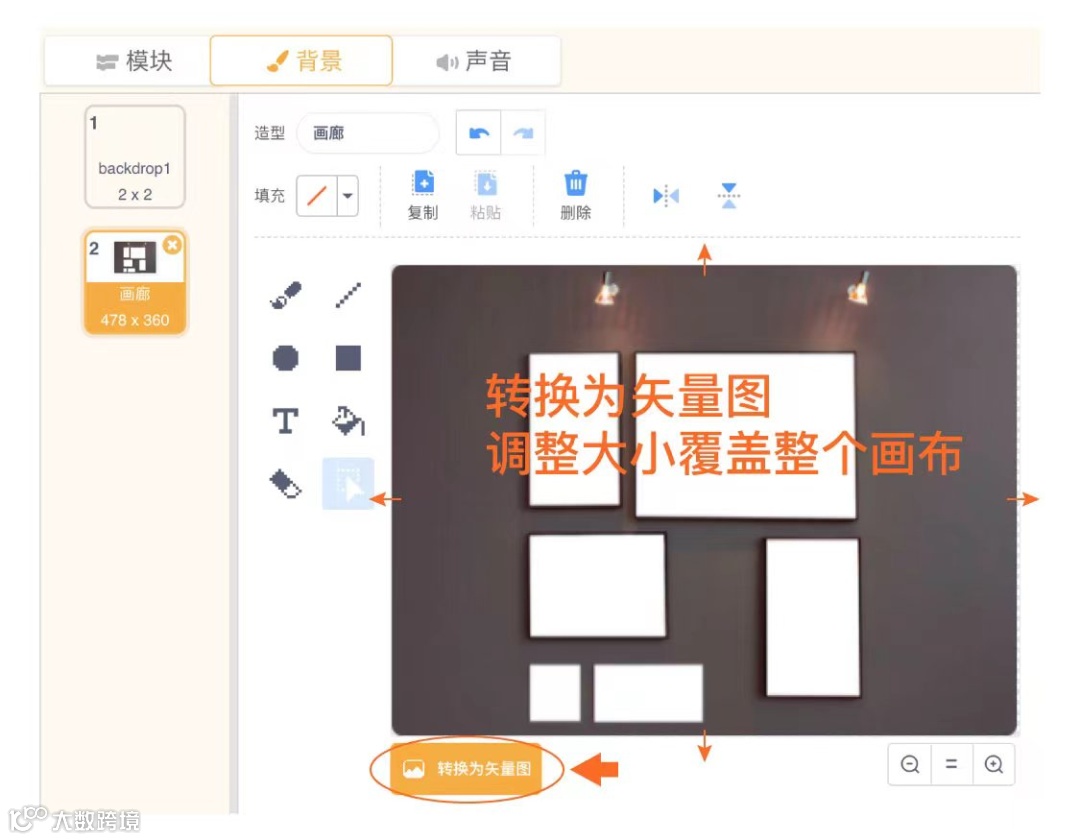Select the Eraser tool
The image size is (1080, 840).
(285, 483)
